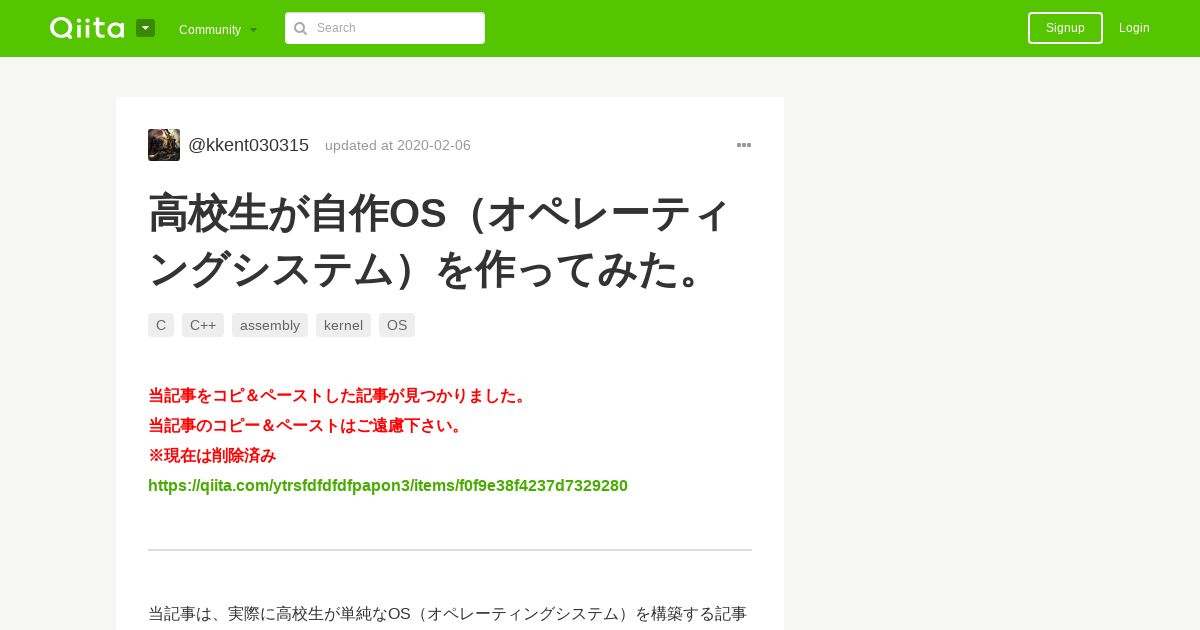Viewport: 1200px width, 630px height.
Task: Open the article's three-dot options menu
Action: point(744,145)
